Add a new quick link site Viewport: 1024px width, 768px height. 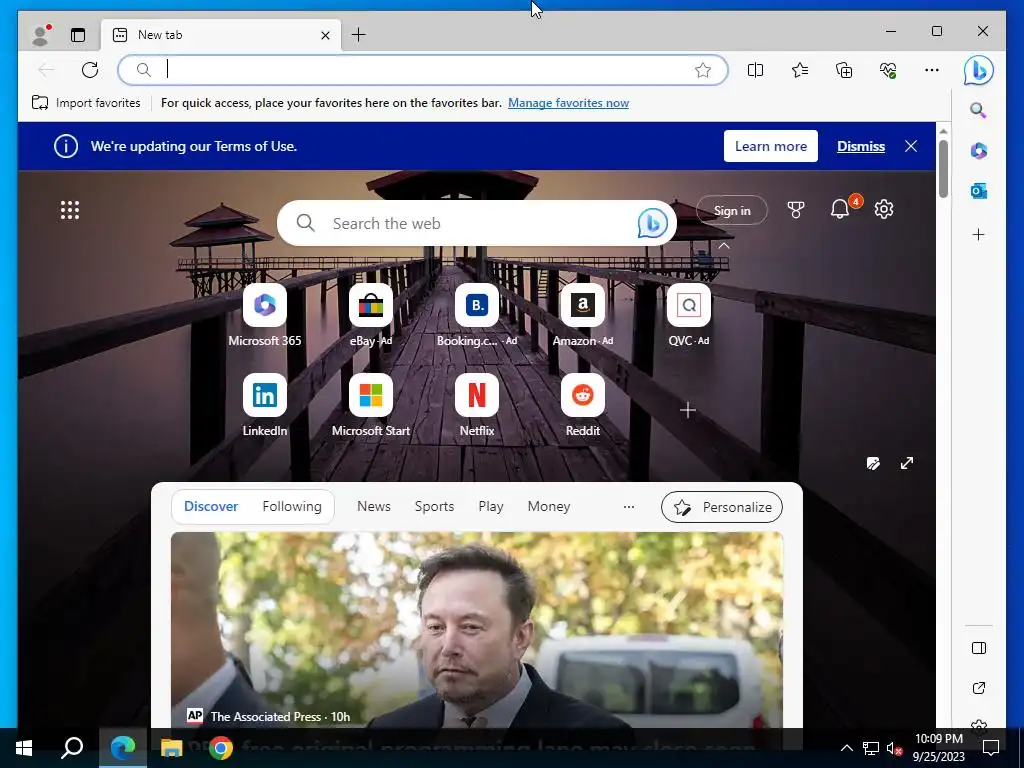tap(687, 410)
